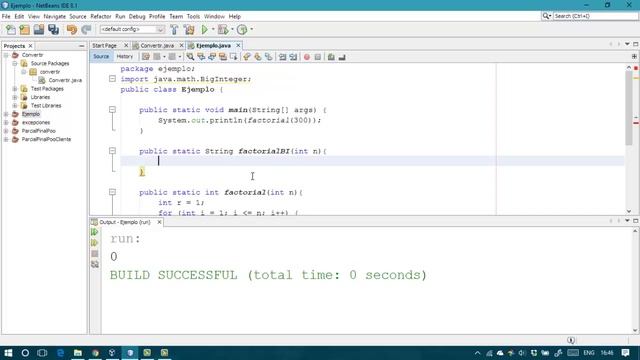Select ParcialFinalPooCliente project
The height and width of the screenshot is (360, 640).
[x=46, y=139]
